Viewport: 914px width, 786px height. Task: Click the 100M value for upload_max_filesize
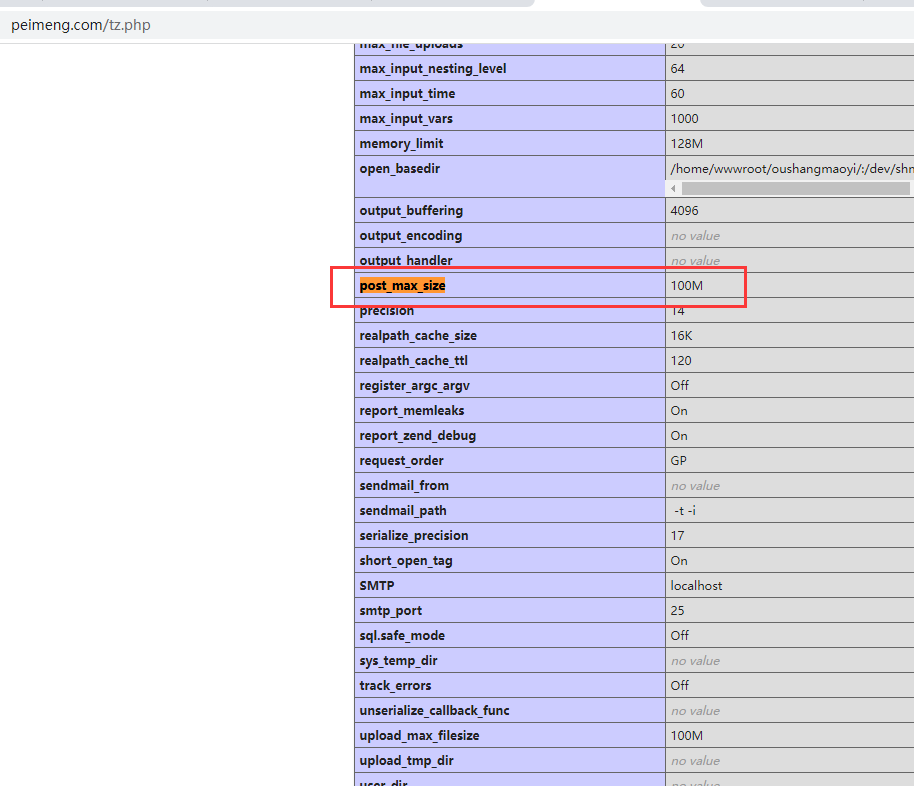(687, 736)
